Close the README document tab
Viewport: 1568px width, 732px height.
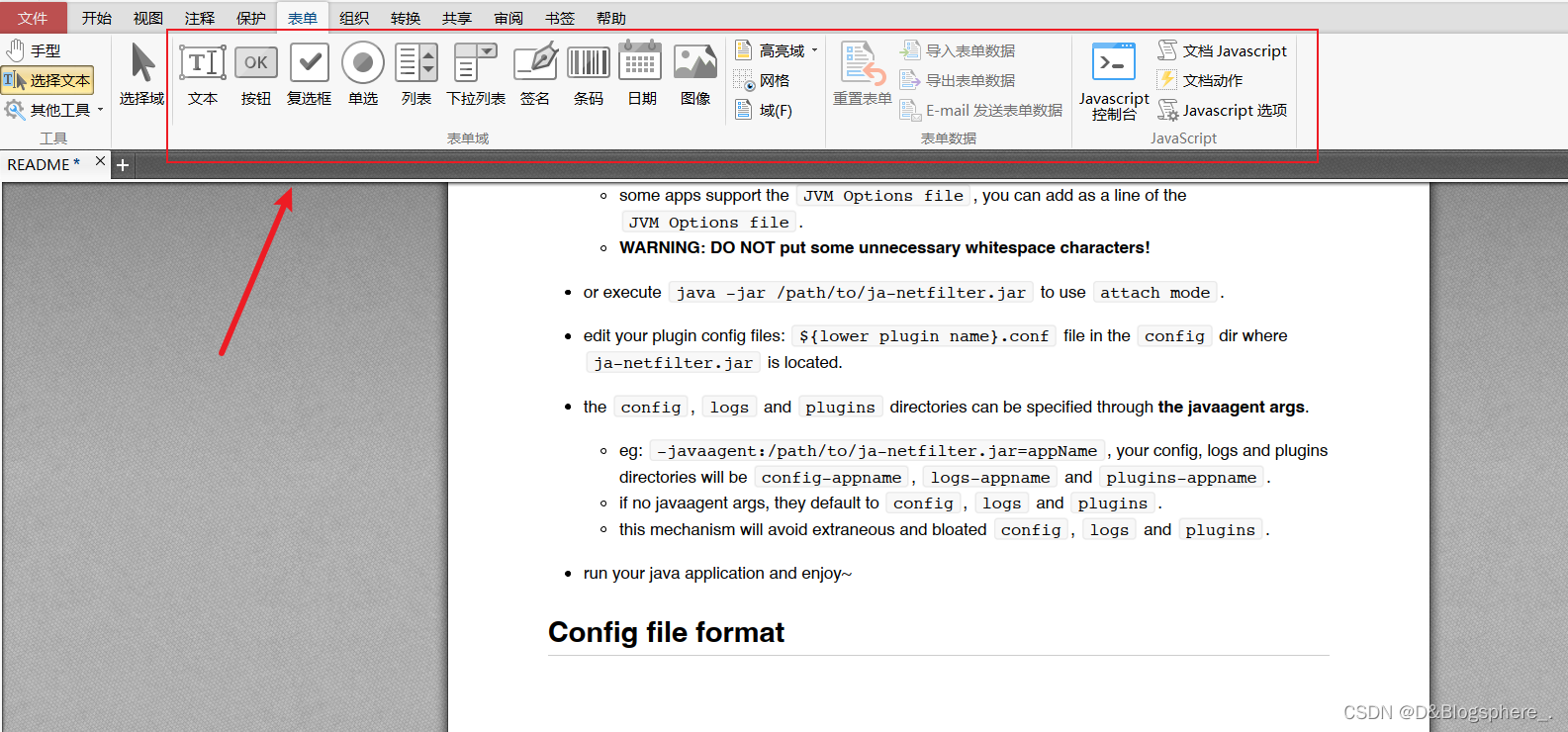pyautogui.click(x=100, y=161)
